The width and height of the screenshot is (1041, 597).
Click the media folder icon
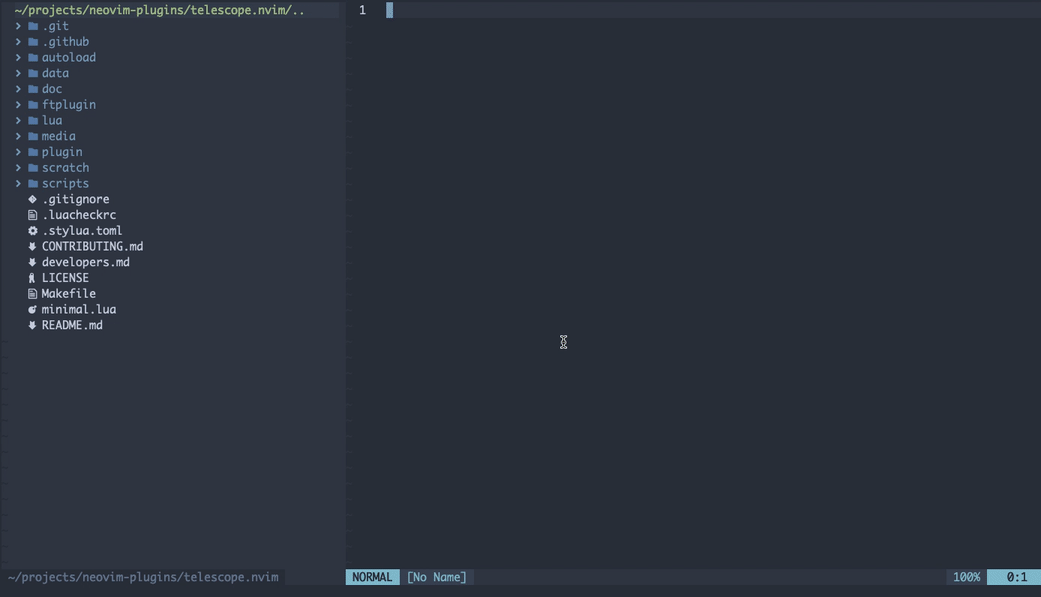click(x=33, y=136)
